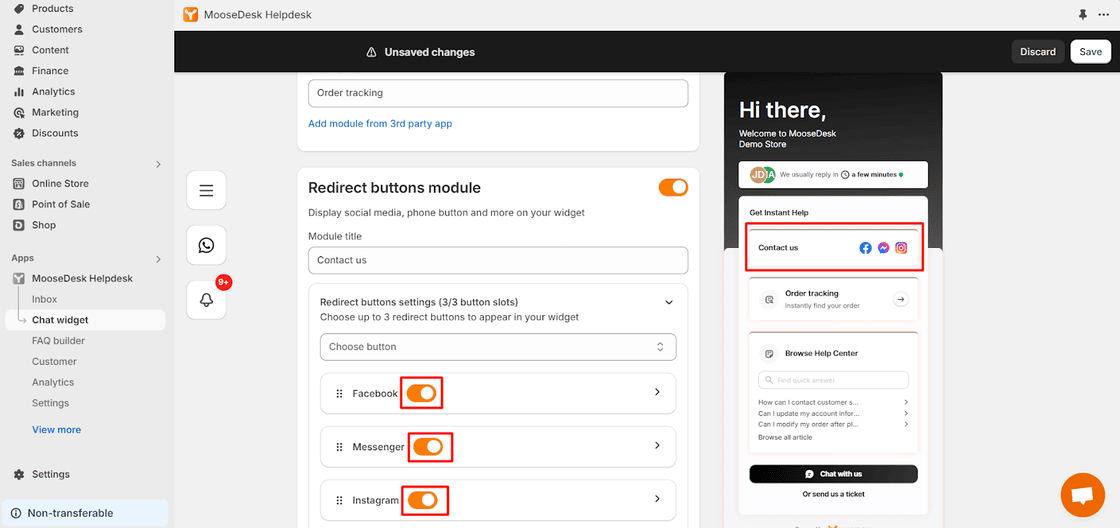Open the three-dots more options menu
Screen dimensions: 1120x528
pos(1104,14)
